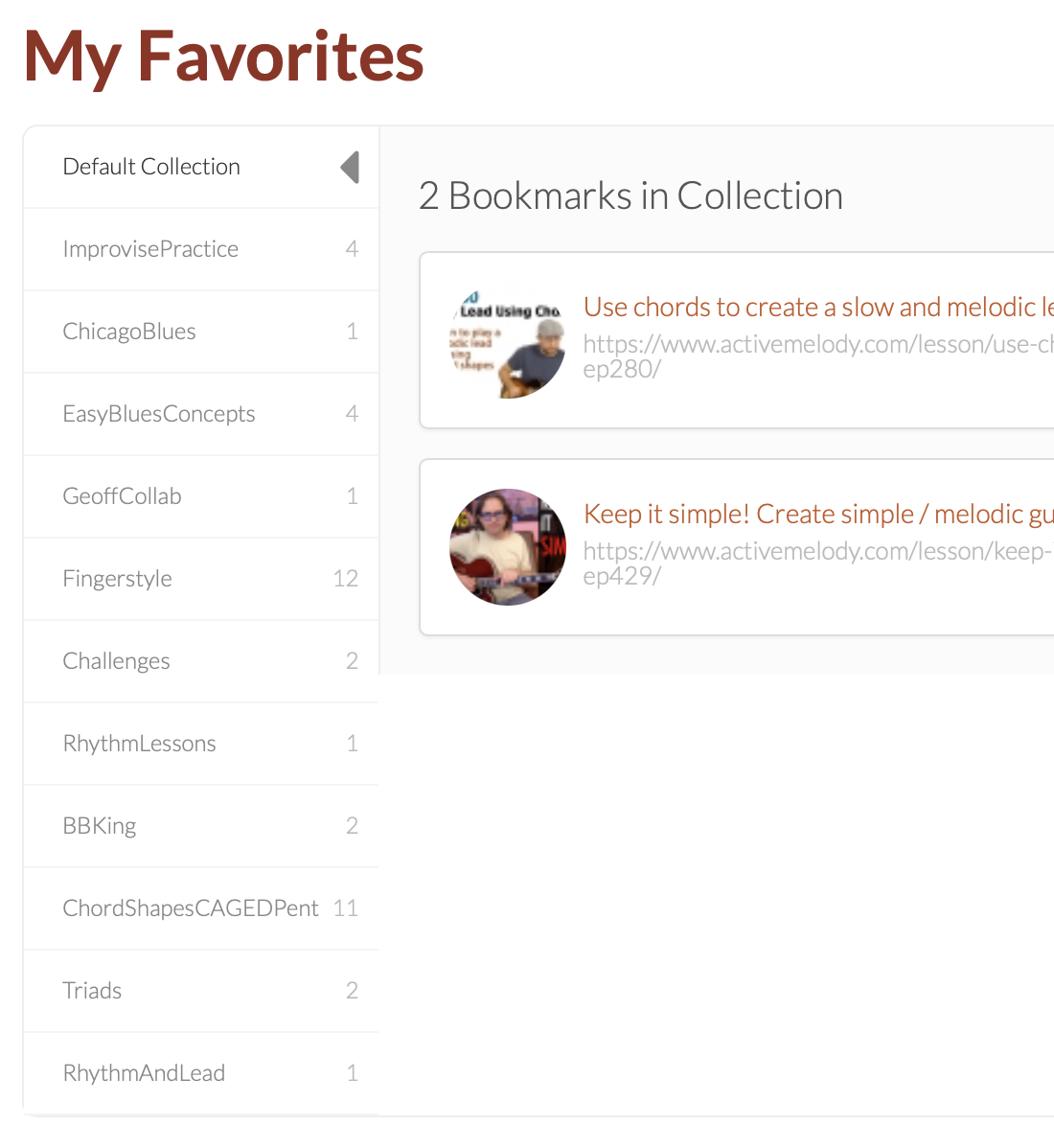Select the RhythmLessons collection
This screenshot has height=1148, width=1054.
[x=201, y=744]
